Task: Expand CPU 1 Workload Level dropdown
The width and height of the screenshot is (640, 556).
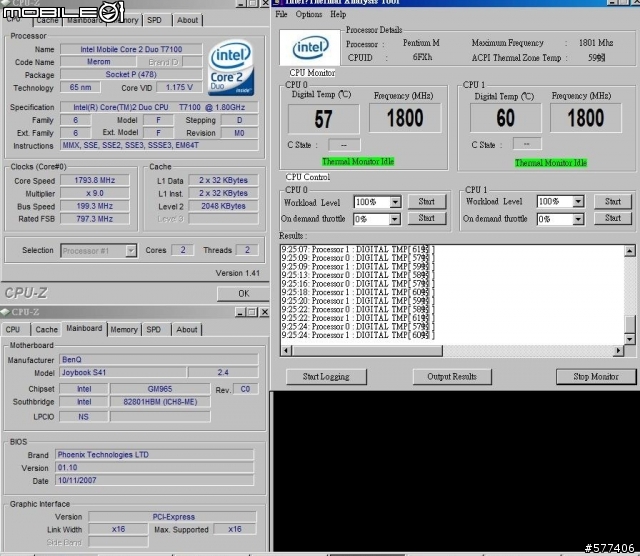Action: tap(578, 201)
